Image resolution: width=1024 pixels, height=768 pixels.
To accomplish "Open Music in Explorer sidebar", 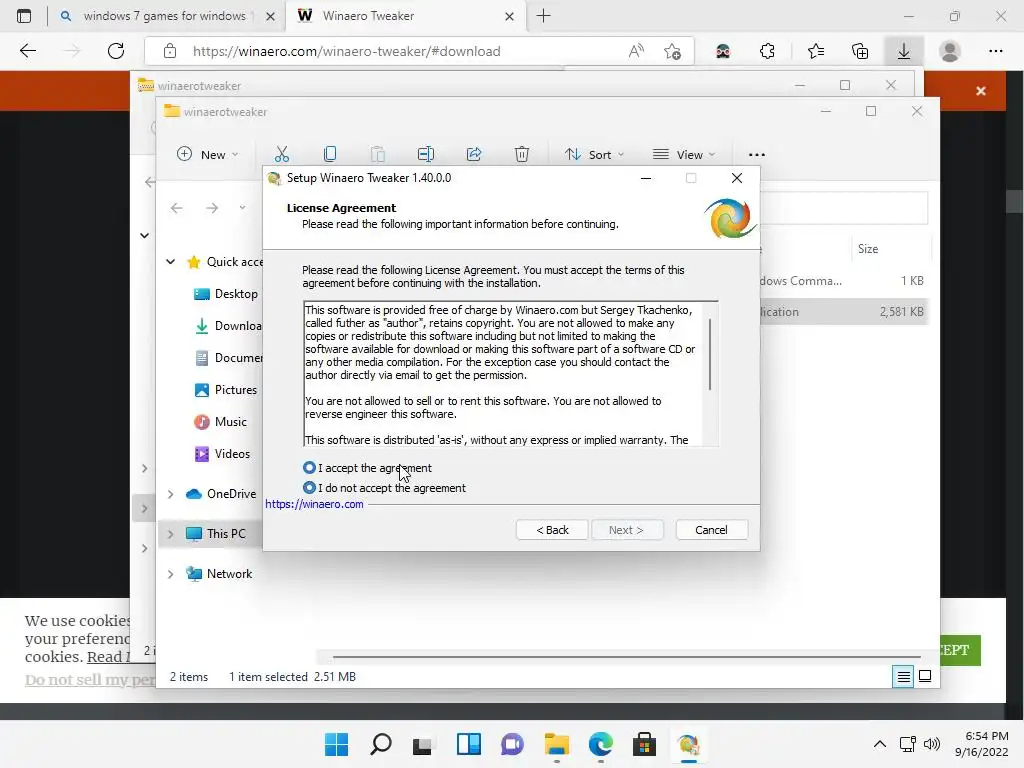I will click(221, 422).
